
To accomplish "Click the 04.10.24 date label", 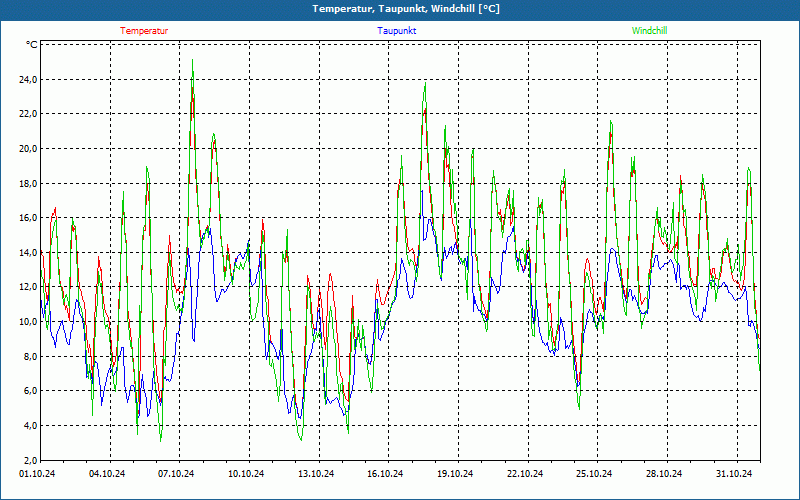I will click(x=107, y=474).
